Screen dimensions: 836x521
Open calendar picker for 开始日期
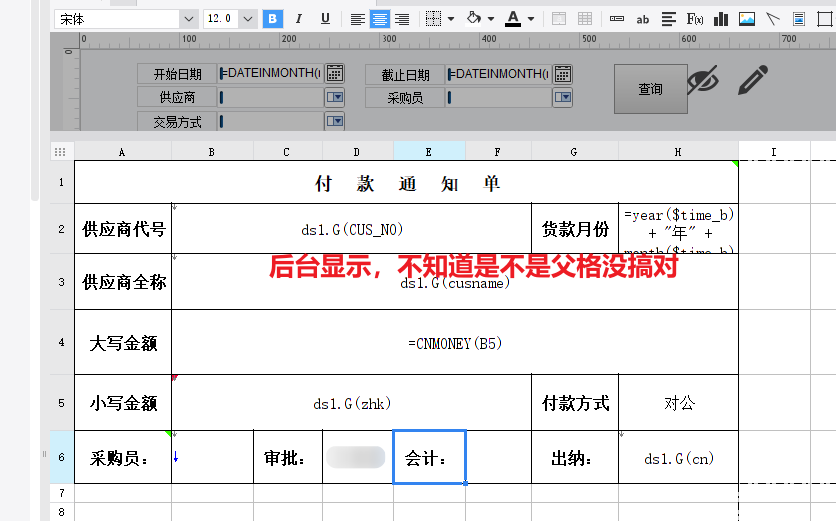click(x=335, y=73)
